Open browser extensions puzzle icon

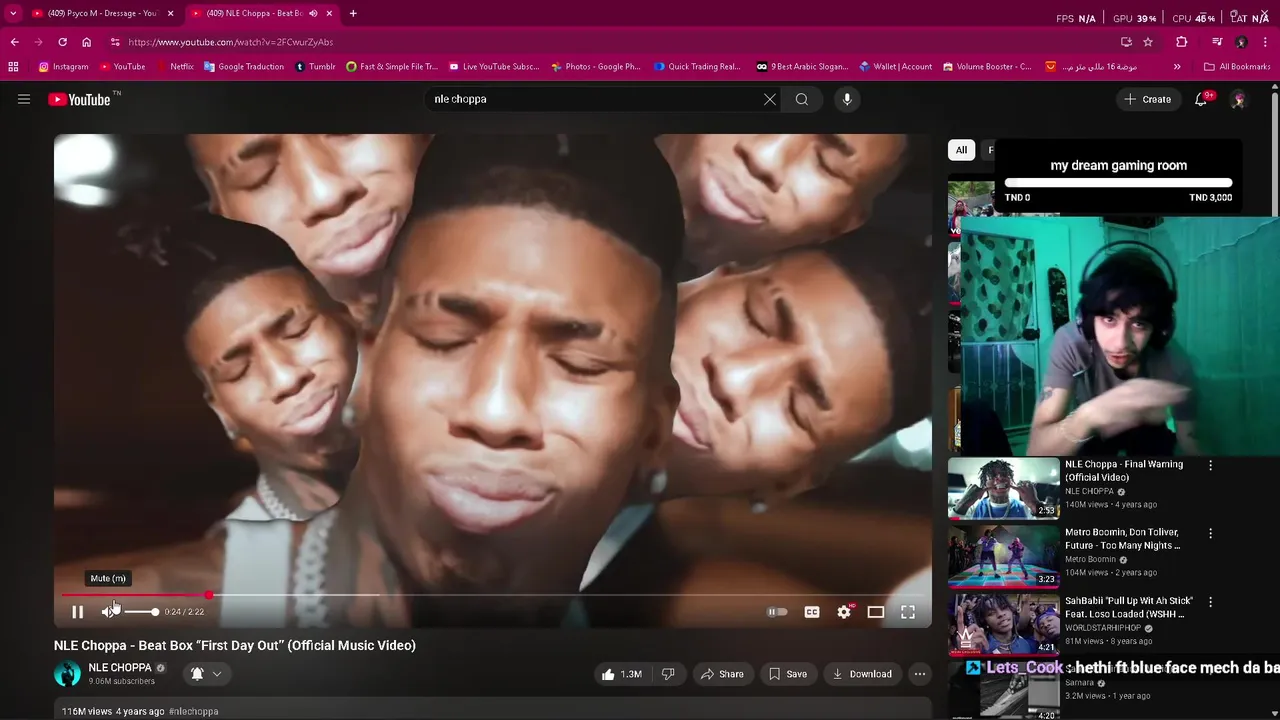[x=1182, y=42]
